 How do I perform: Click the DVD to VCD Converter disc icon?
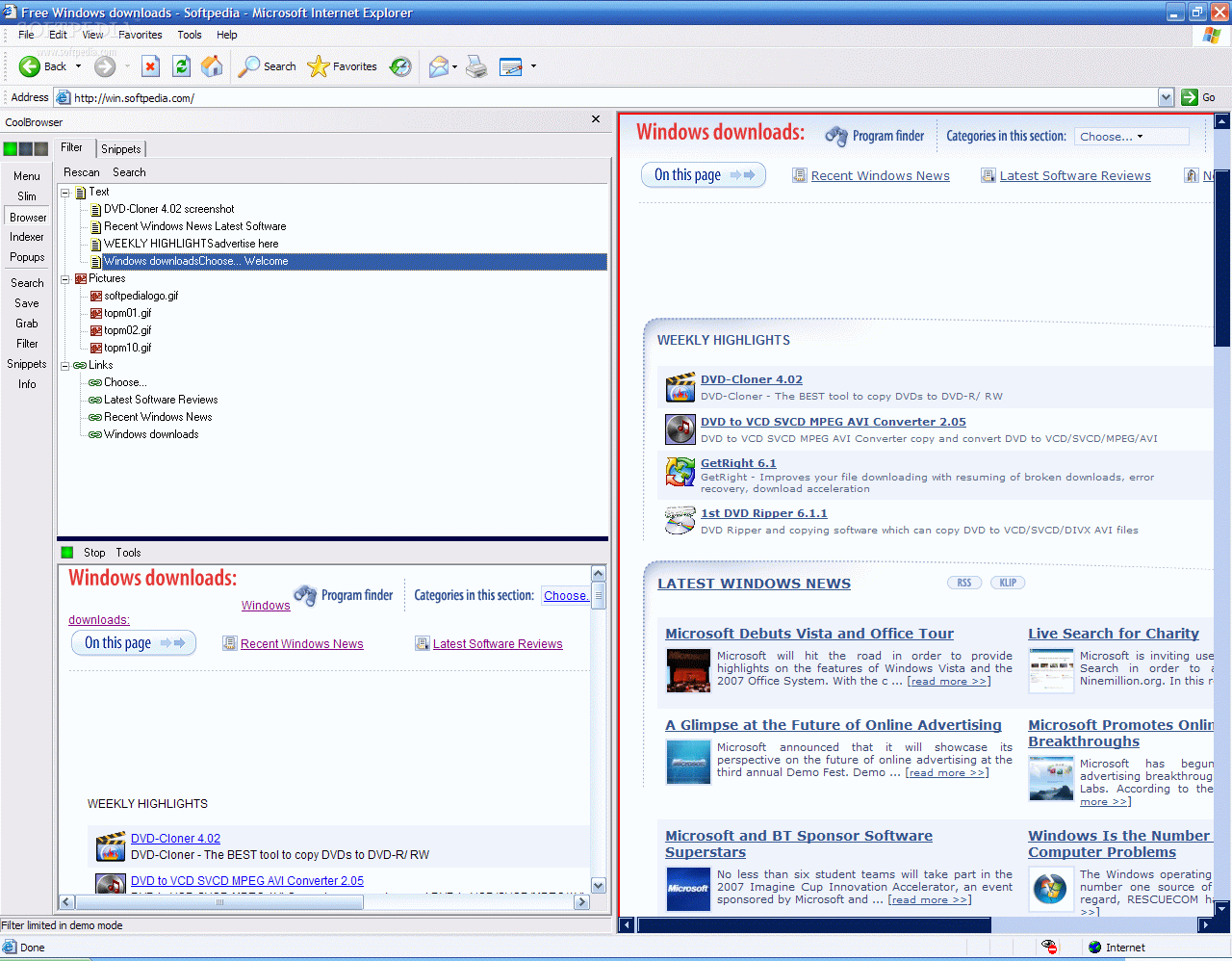(x=680, y=429)
